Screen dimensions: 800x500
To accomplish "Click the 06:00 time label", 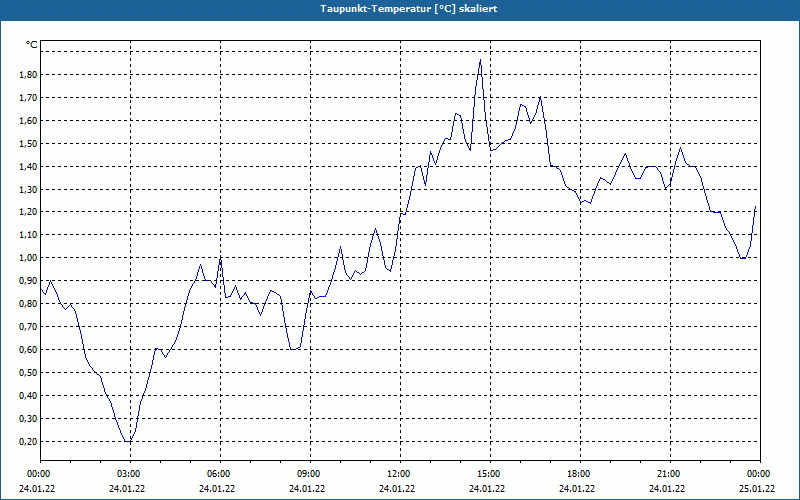I will (220, 474).
